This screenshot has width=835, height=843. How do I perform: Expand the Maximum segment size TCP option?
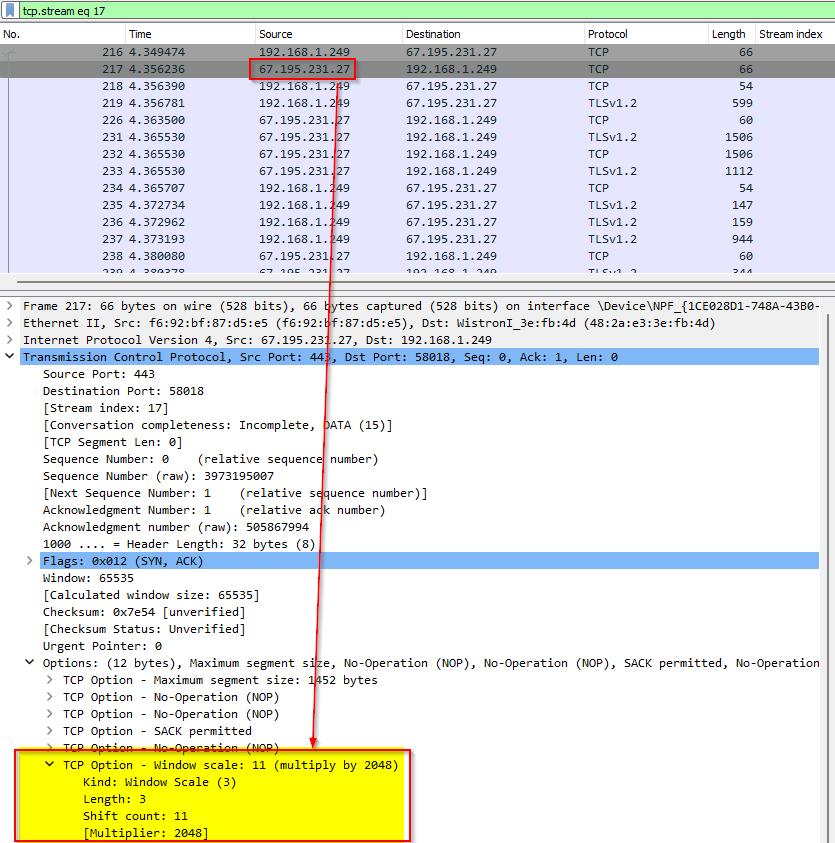tap(46, 679)
